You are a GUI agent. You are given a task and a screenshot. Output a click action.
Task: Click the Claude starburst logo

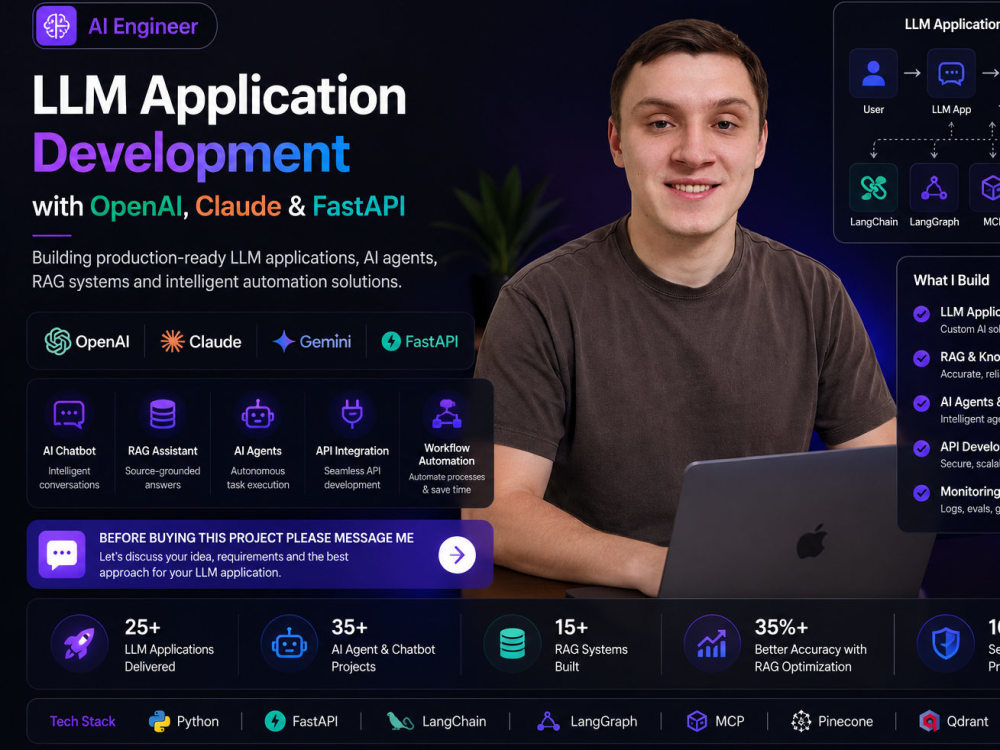coord(172,341)
